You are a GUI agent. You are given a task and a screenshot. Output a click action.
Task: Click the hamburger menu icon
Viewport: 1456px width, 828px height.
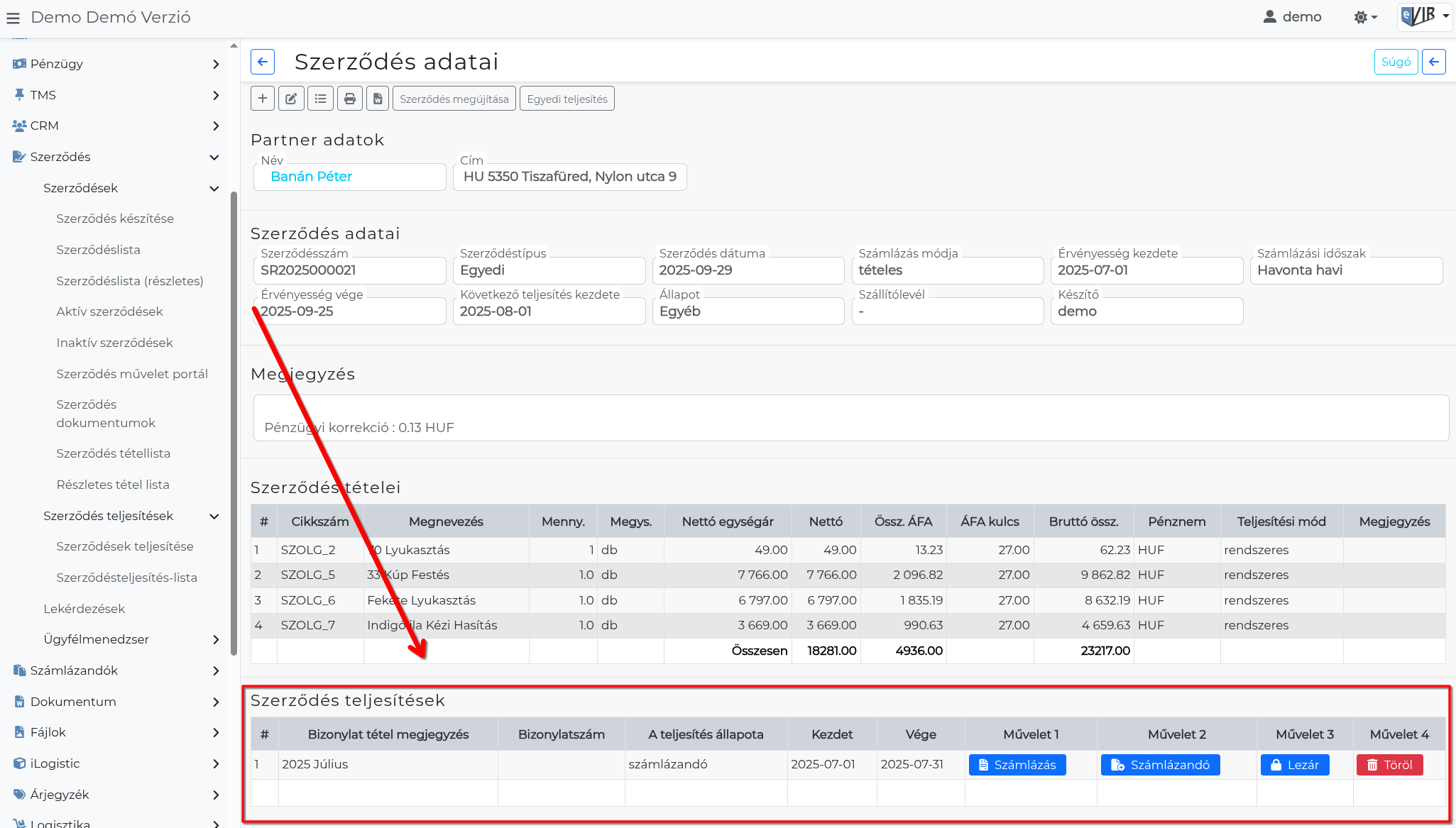13,18
